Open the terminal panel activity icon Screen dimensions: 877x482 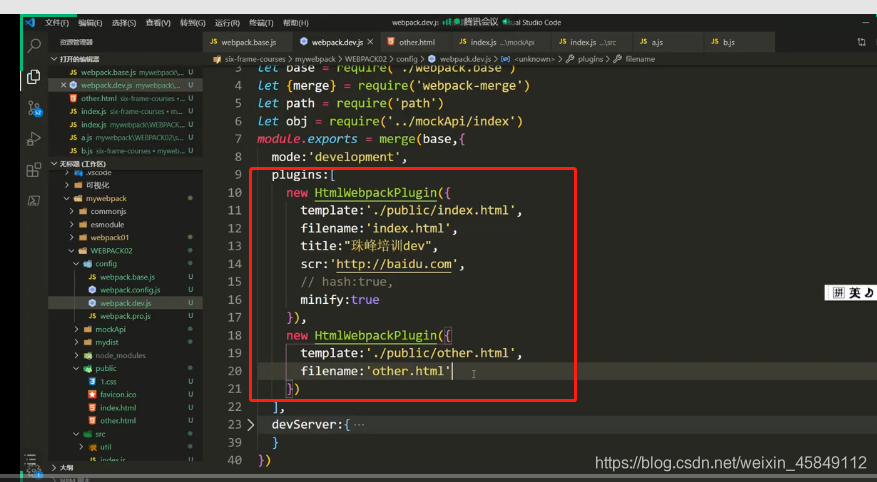point(34,200)
